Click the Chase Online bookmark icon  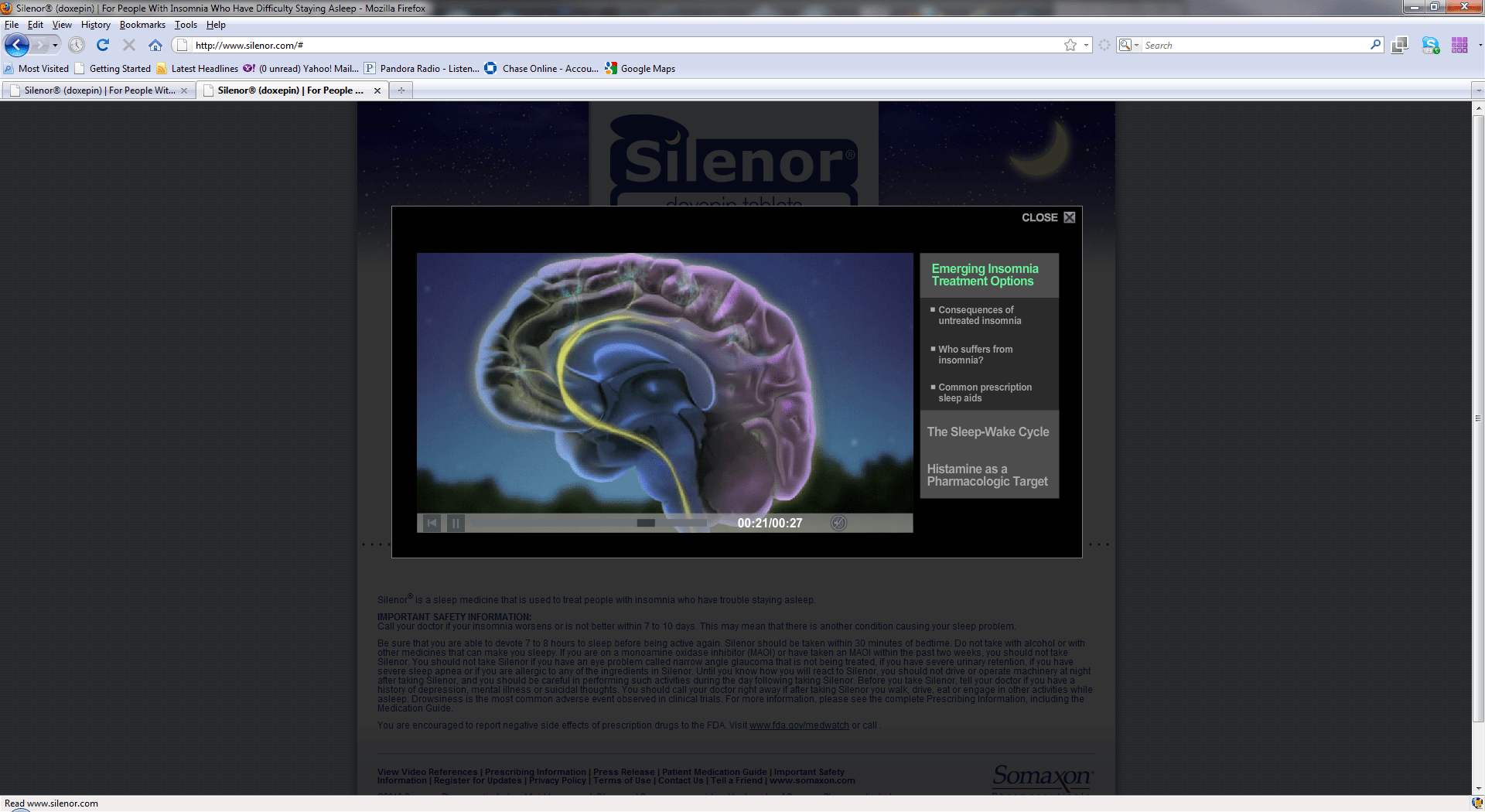490,69
